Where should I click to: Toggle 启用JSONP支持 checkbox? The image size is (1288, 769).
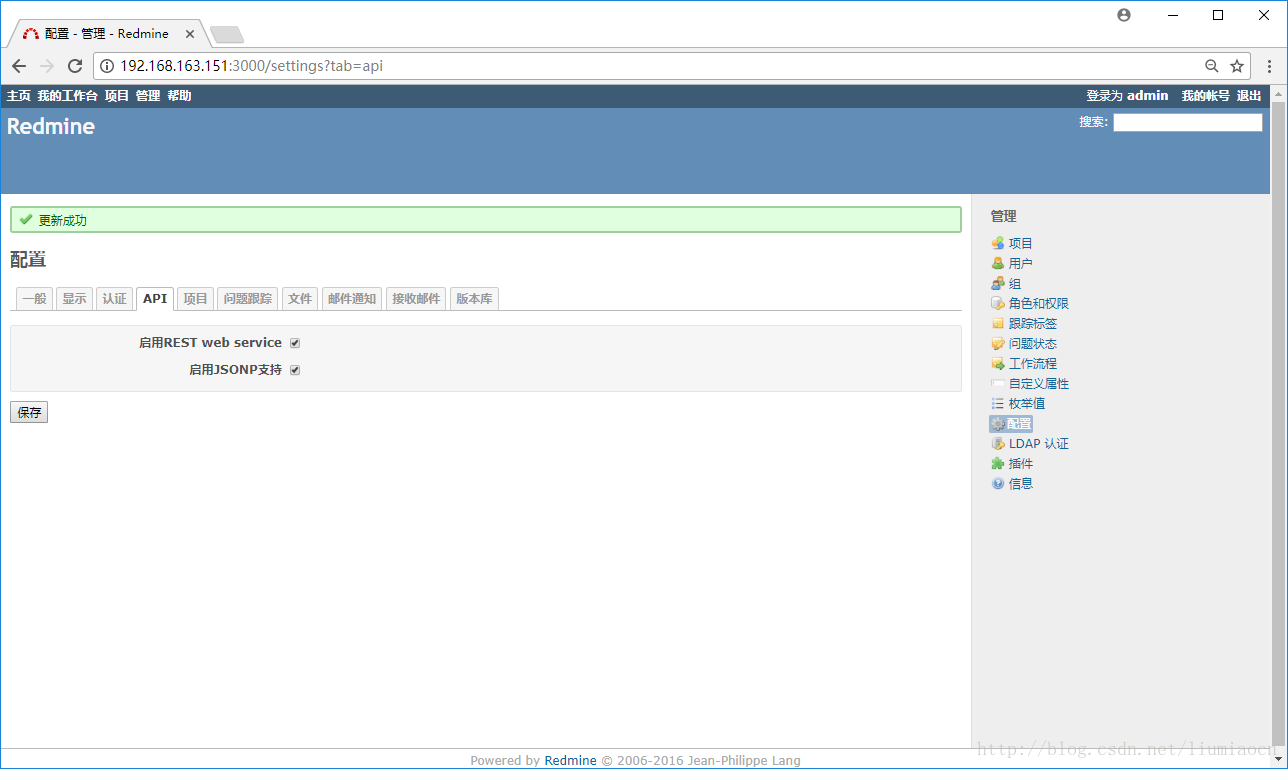[295, 370]
